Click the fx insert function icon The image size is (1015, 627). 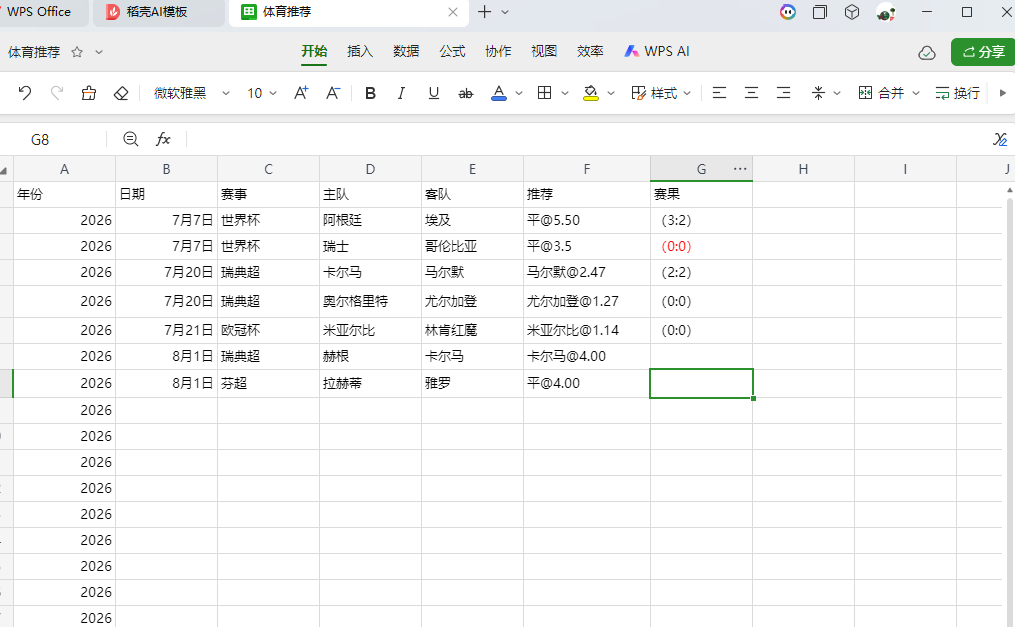click(163, 139)
